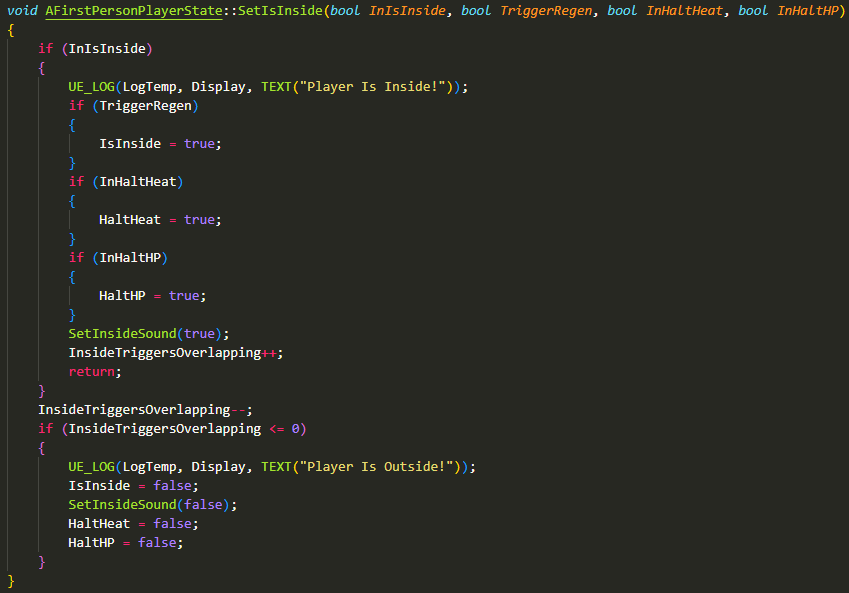Click the "HaltHP = true" assignment line

coord(151,296)
